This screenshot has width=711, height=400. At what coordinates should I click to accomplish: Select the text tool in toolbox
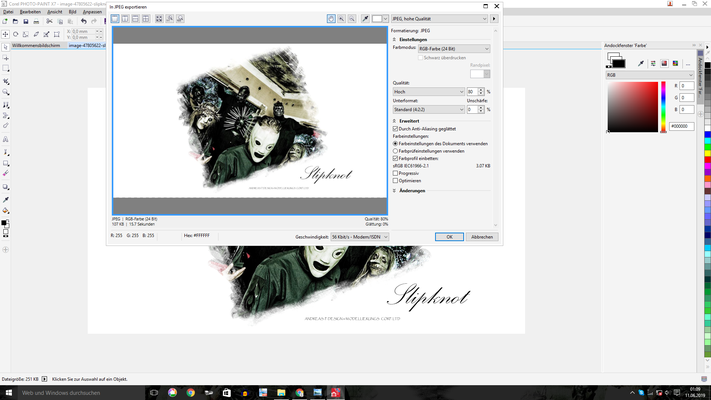click(x=5, y=139)
